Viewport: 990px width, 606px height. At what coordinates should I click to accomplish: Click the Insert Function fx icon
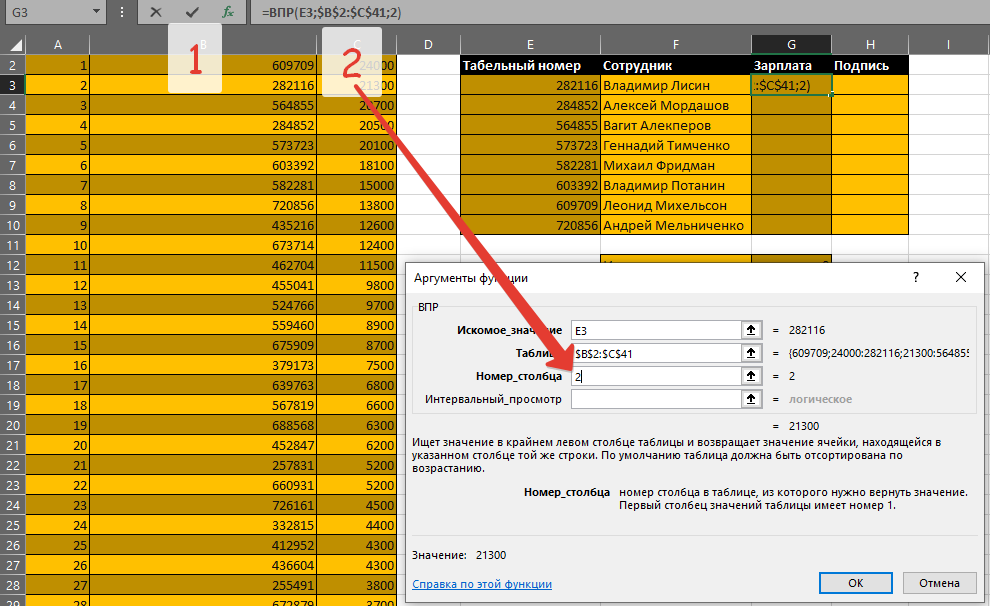[228, 13]
